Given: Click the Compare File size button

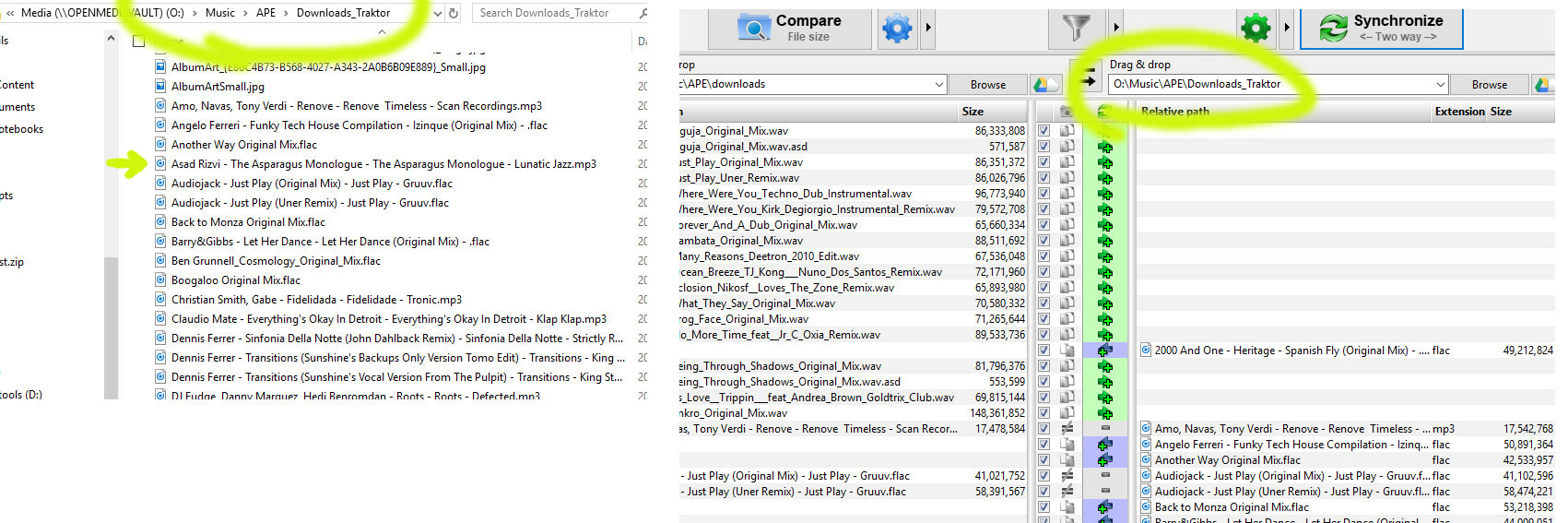Looking at the screenshot, I should (790, 29).
